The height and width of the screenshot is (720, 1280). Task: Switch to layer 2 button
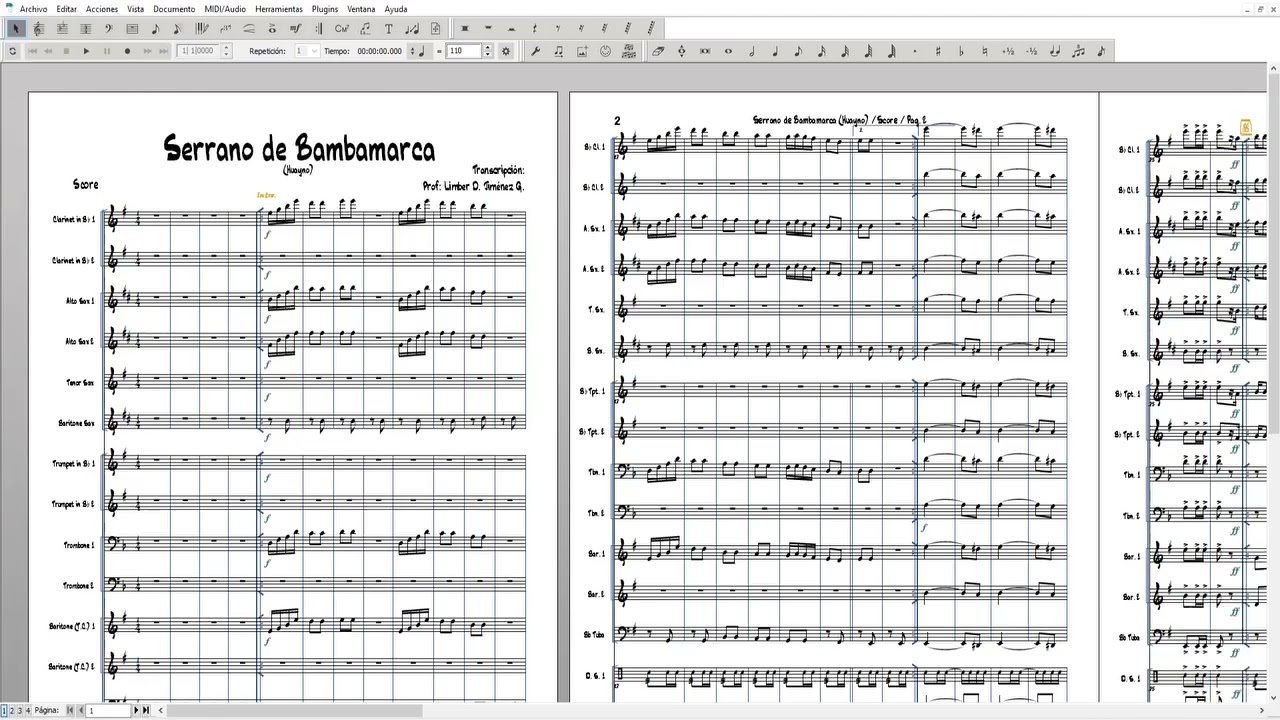coord(12,710)
